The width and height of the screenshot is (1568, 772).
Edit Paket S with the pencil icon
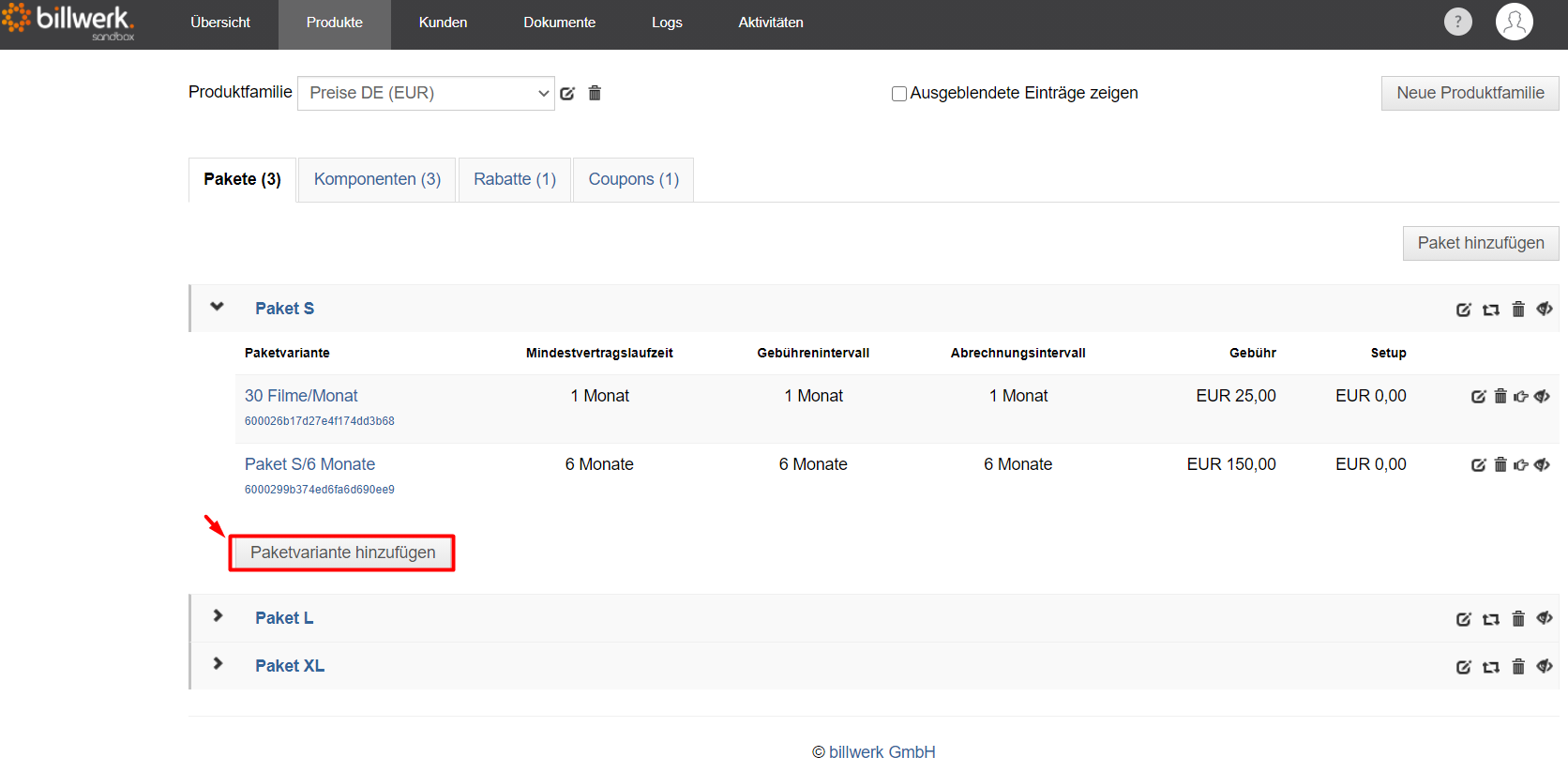point(1463,310)
